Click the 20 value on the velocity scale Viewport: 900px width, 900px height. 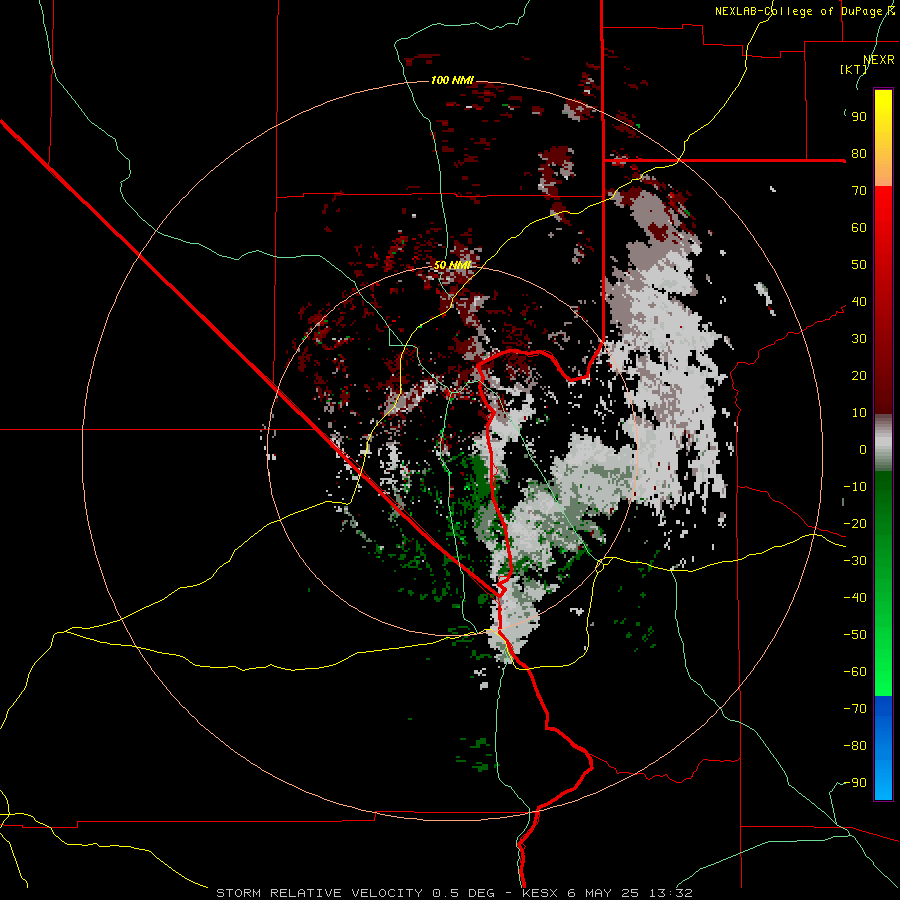[859, 376]
